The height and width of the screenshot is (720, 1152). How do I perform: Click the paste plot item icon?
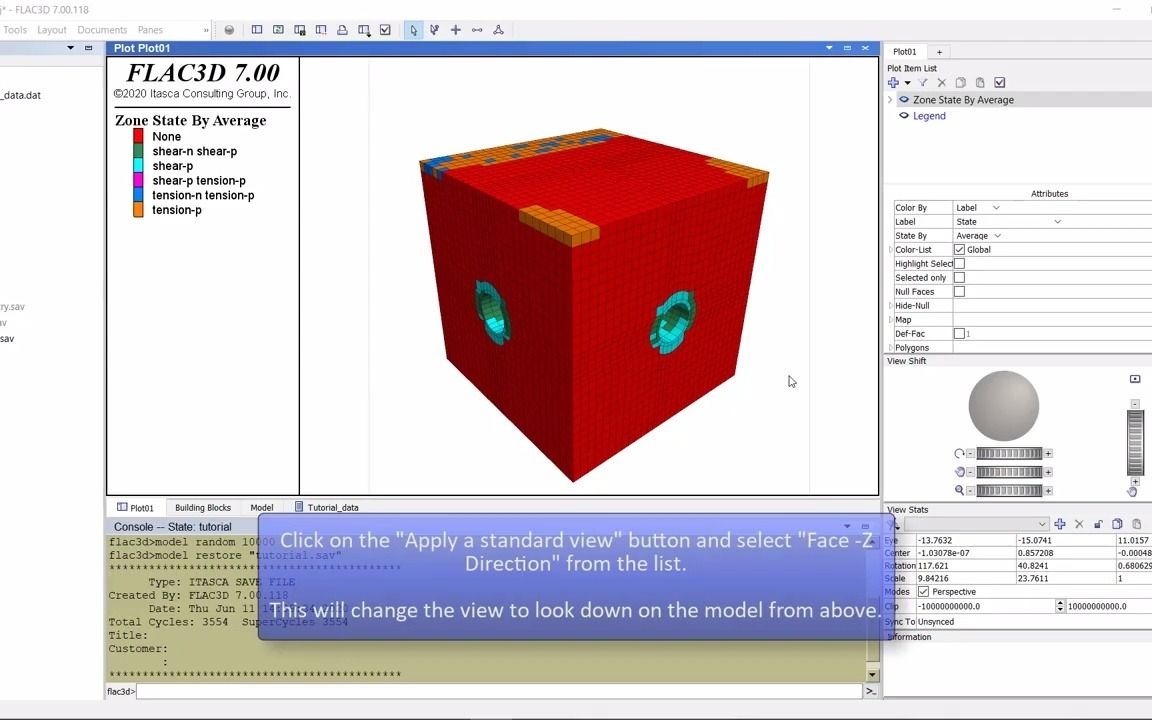[980, 83]
